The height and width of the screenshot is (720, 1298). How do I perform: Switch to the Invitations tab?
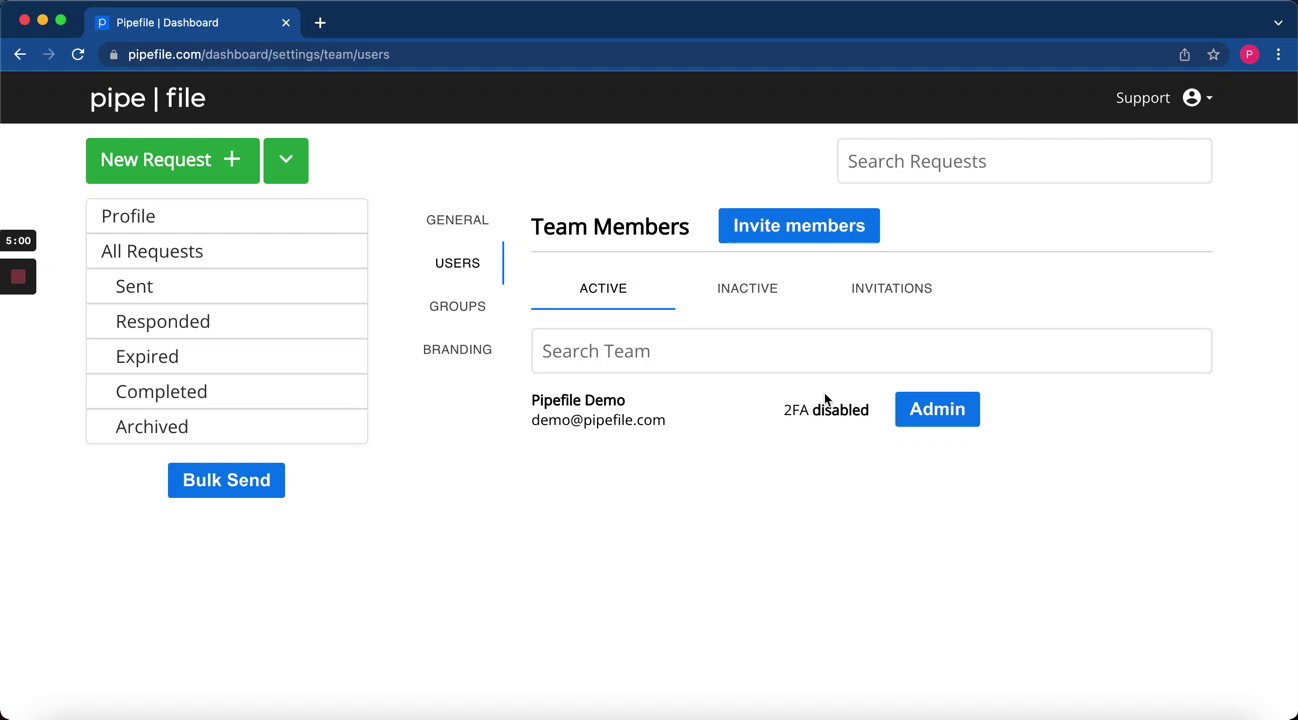[891, 288]
